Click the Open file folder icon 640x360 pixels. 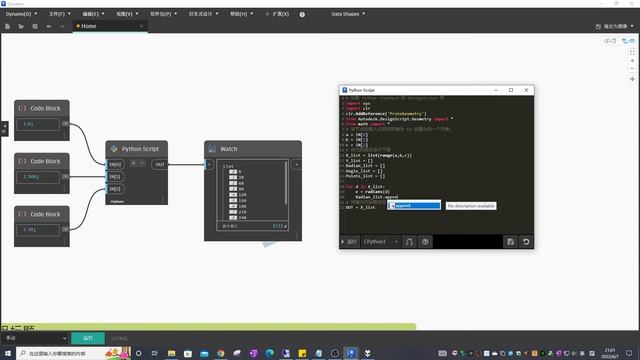(21, 26)
